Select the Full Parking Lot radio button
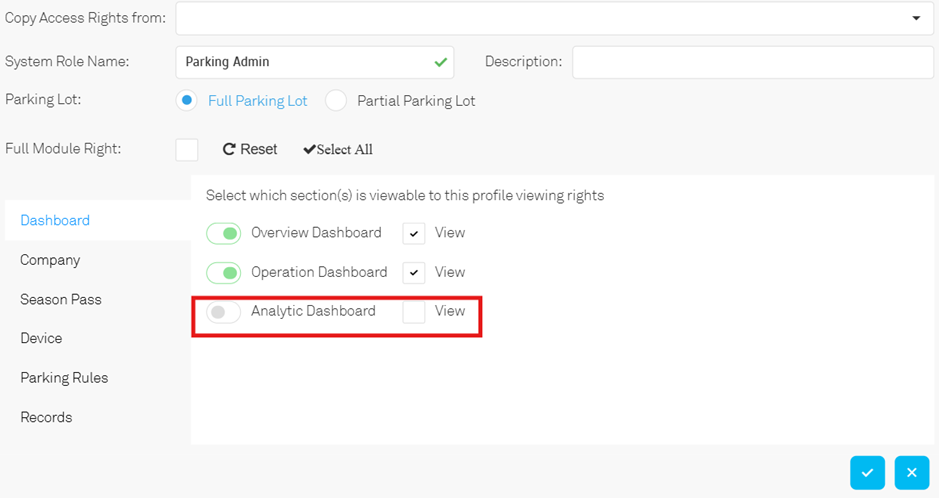Image resolution: width=939 pixels, height=498 pixels. (187, 101)
